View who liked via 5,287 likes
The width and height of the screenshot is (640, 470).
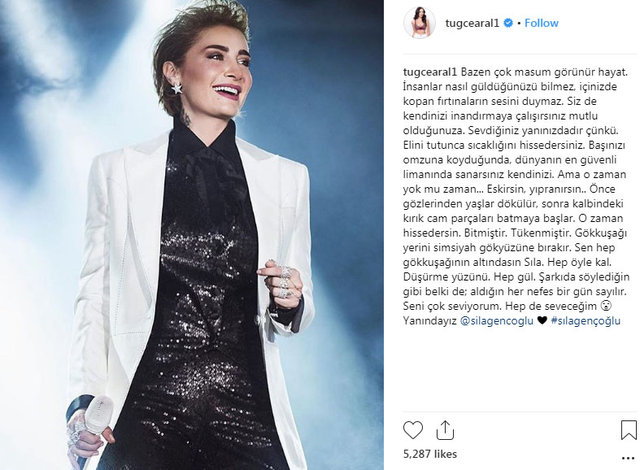(x=430, y=454)
